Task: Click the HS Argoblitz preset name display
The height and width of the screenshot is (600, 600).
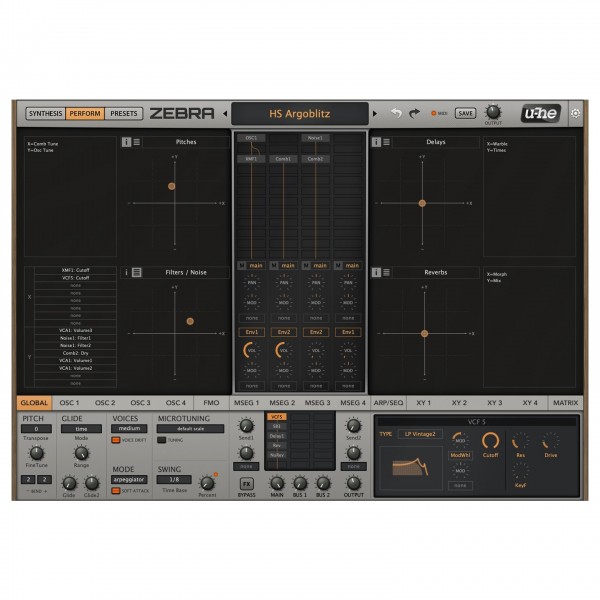Action: 300,114
